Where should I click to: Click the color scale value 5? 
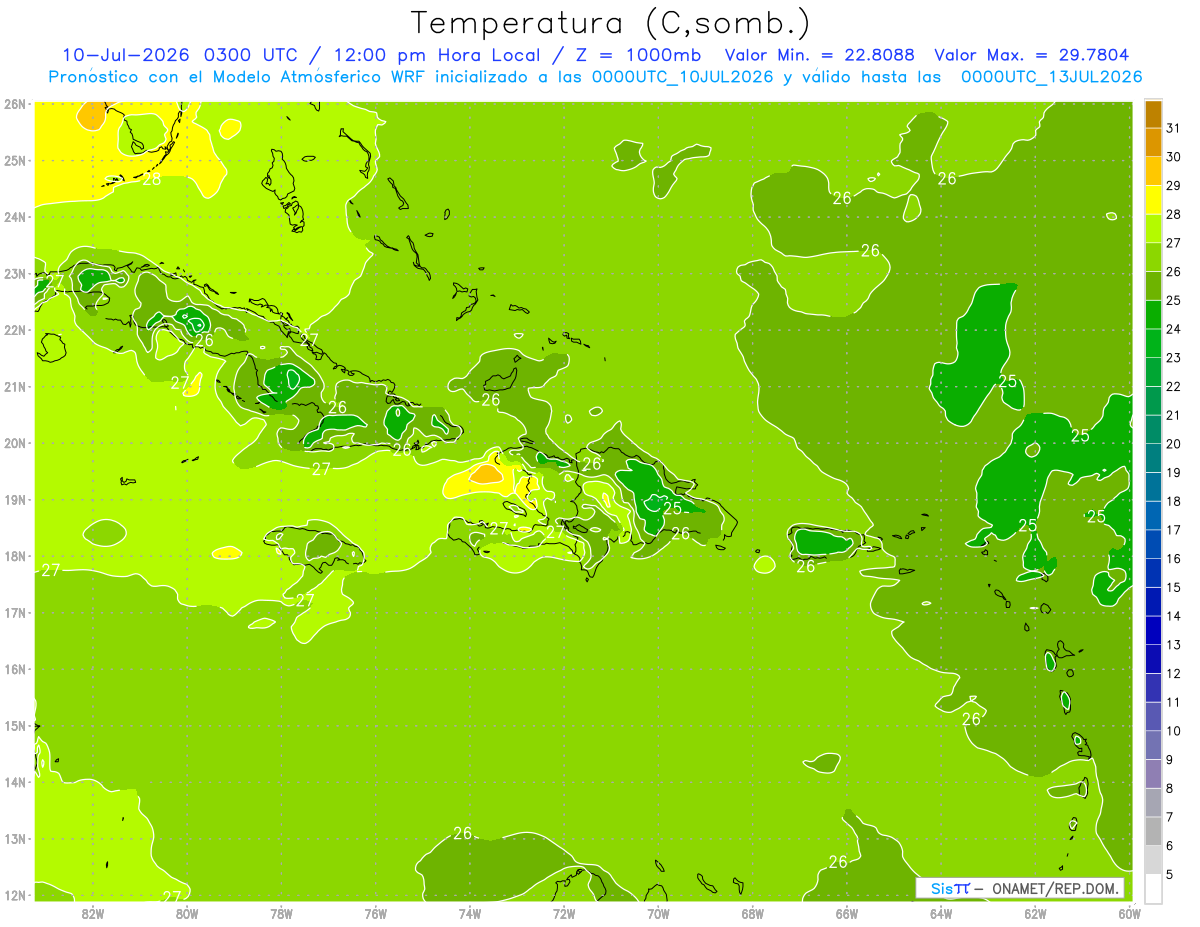point(1170,875)
